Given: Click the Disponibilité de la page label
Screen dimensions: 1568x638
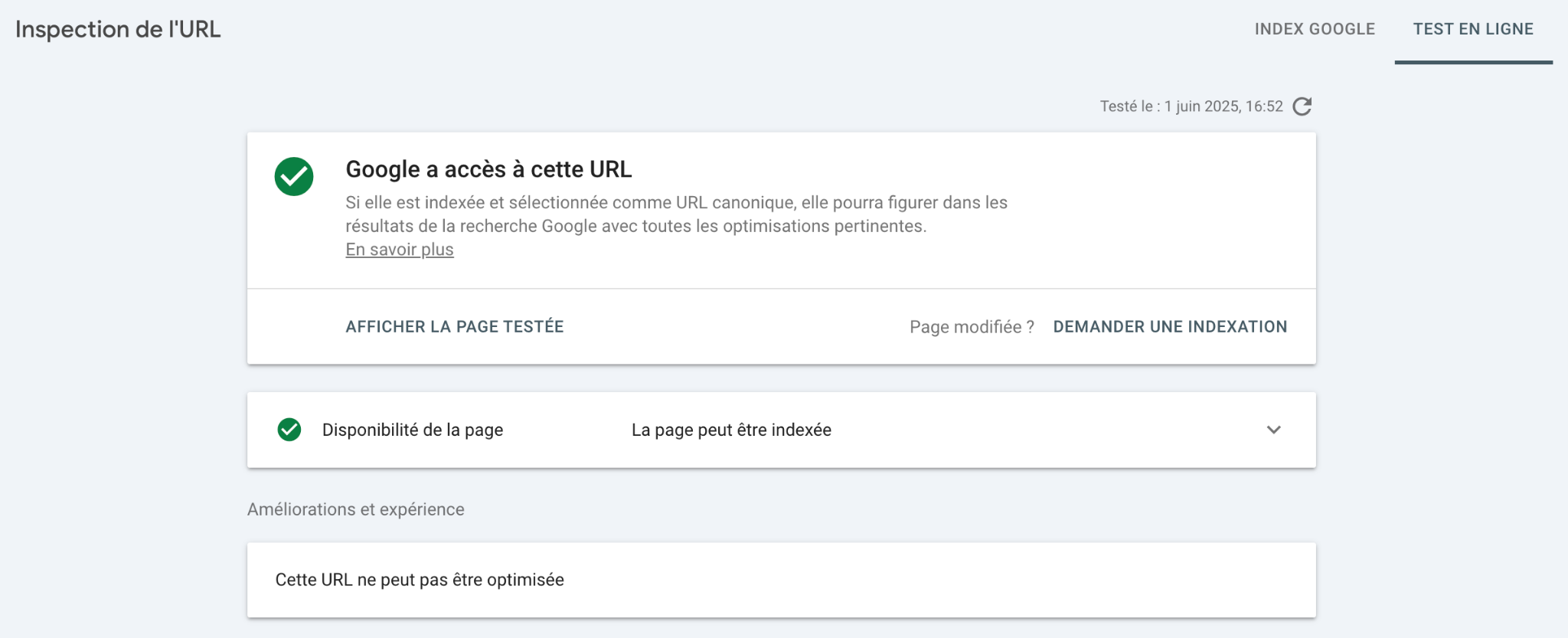Looking at the screenshot, I should (413, 430).
